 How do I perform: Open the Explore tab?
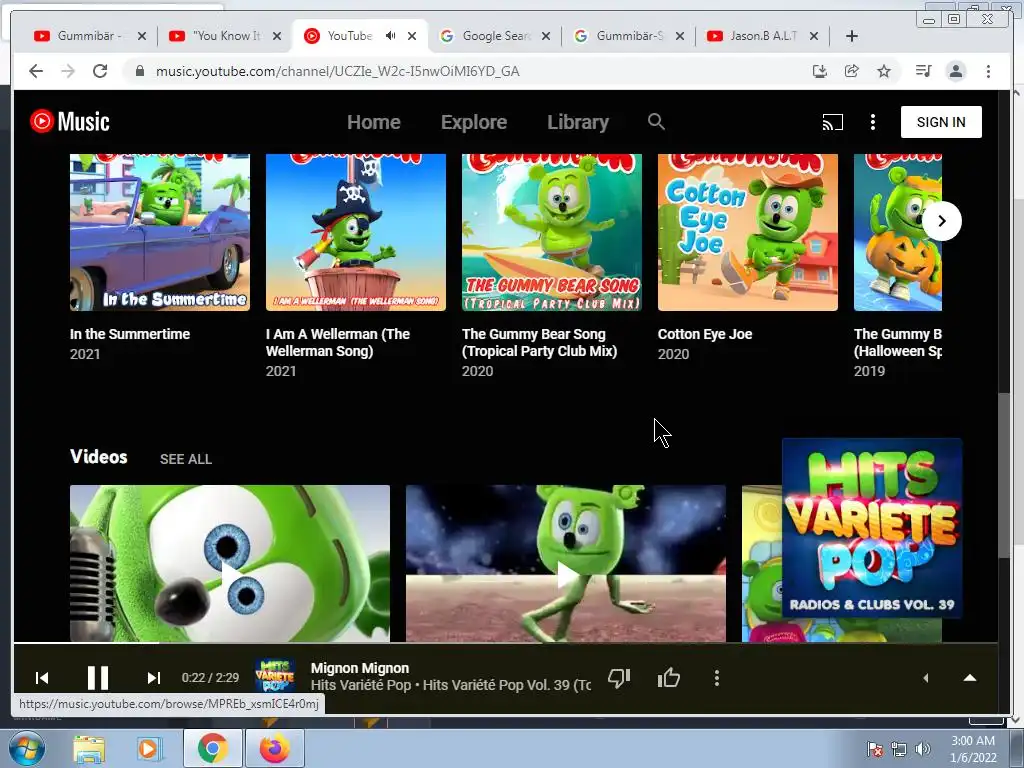pyautogui.click(x=473, y=122)
